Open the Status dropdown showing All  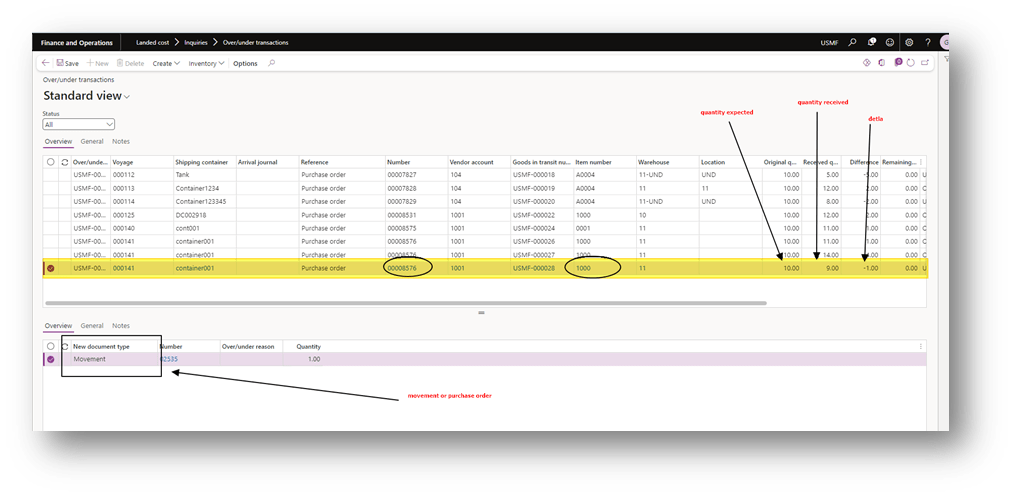tap(78, 124)
